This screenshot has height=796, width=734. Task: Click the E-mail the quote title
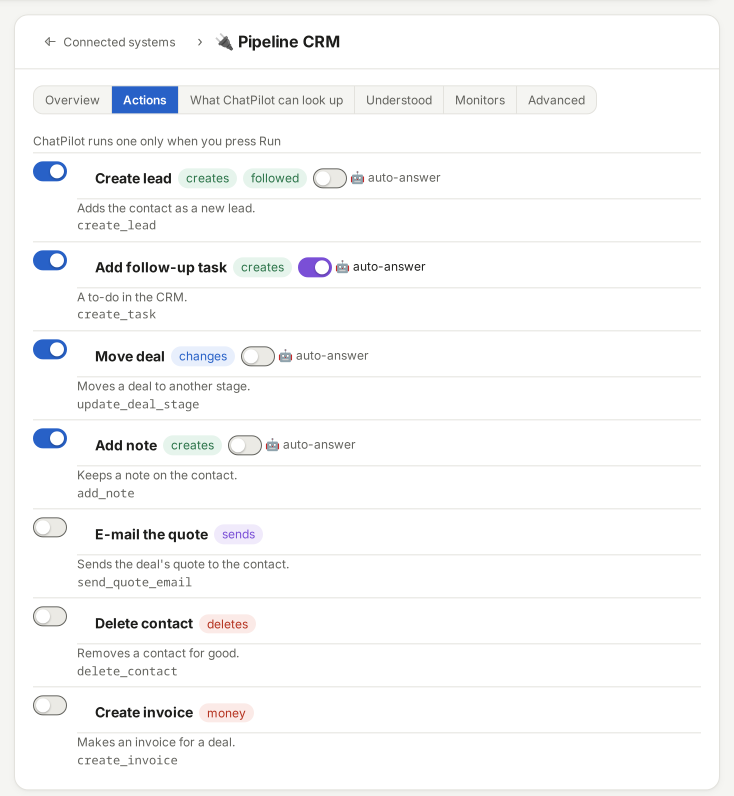point(152,534)
